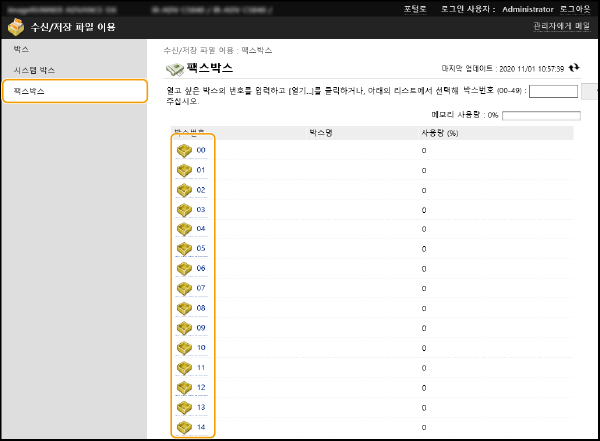The width and height of the screenshot is (600, 441).
Task: Select the box 05 icon
Action: click(184, 249)
